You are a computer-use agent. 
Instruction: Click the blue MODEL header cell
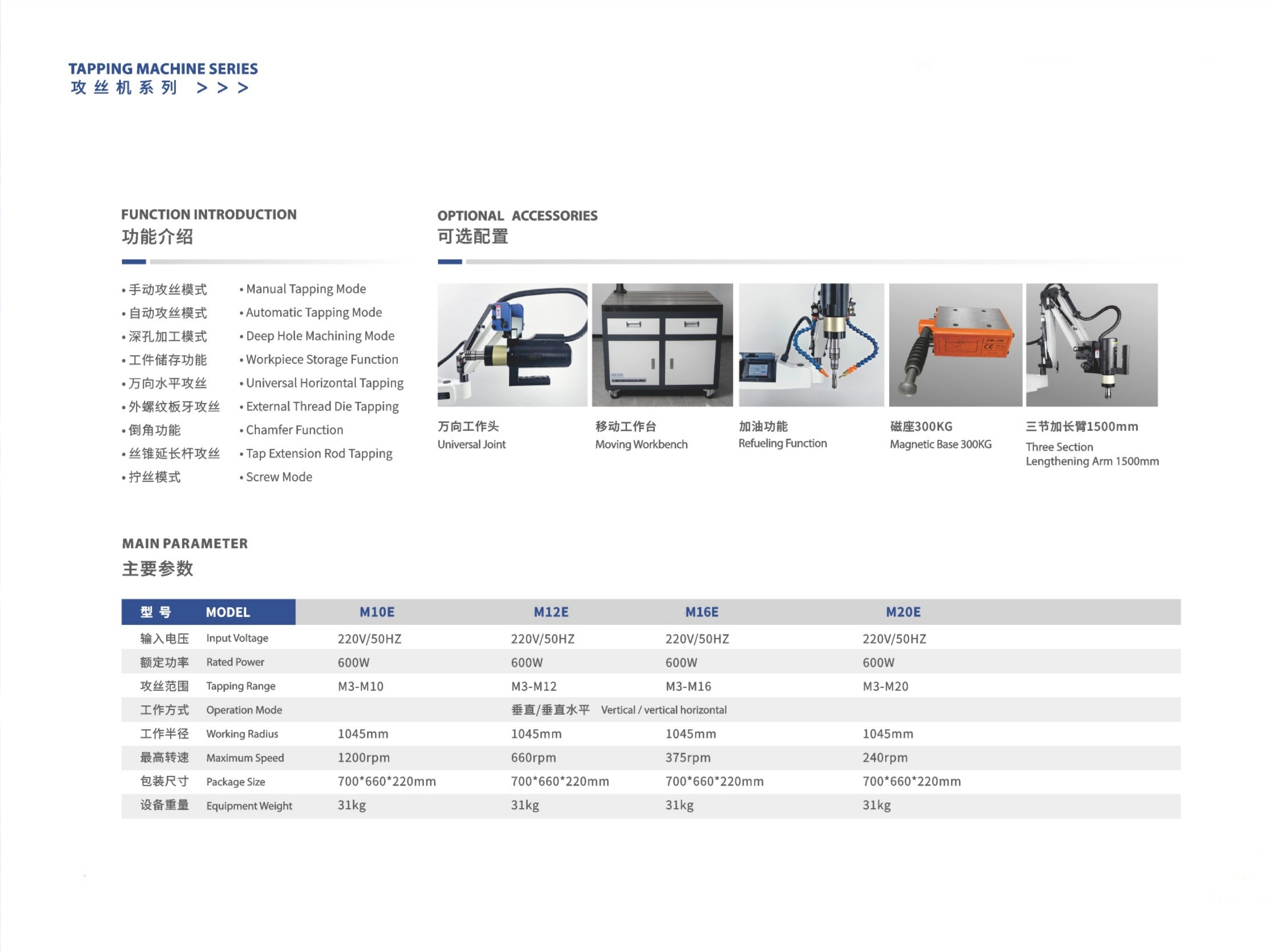click(x=208, y=612)
